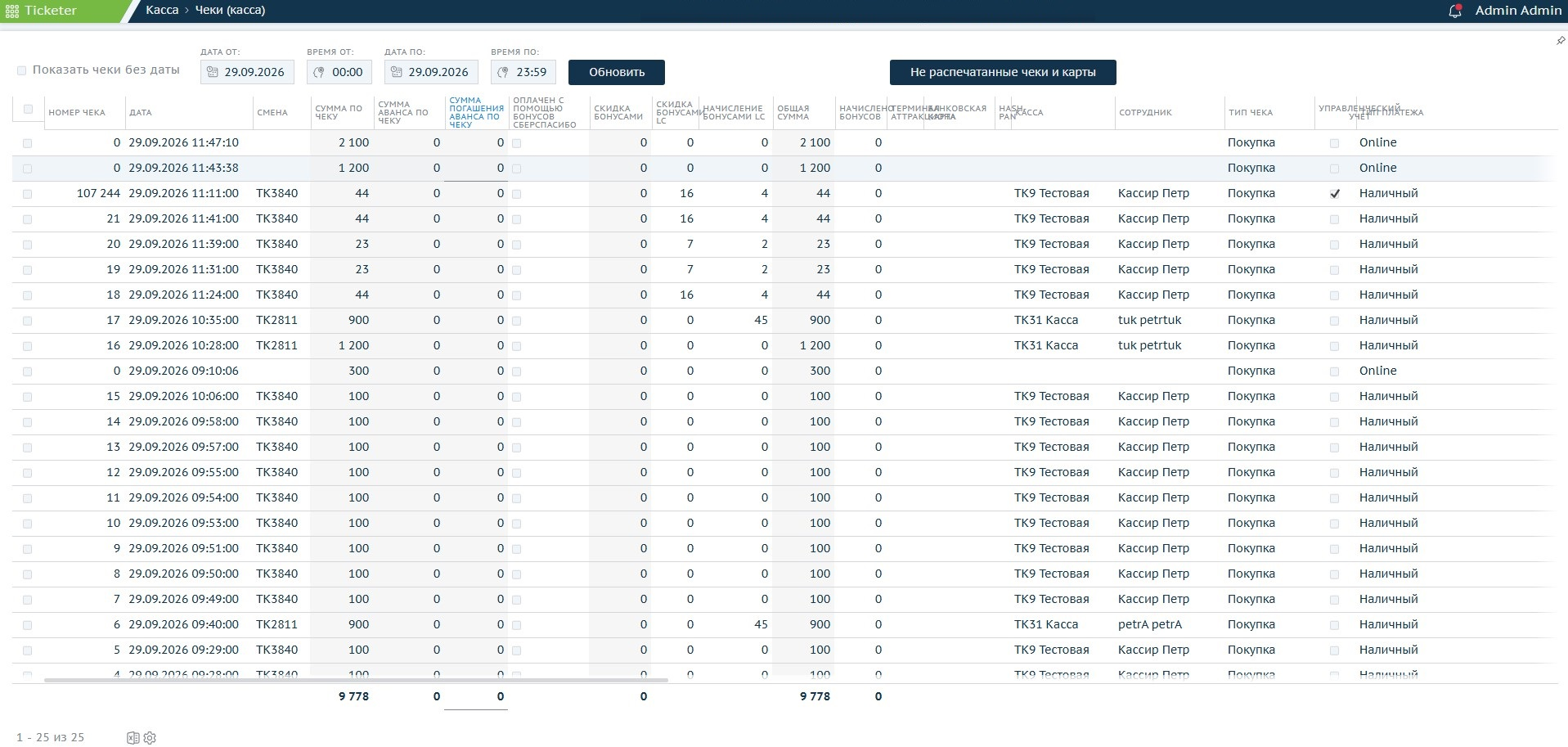Open calendar icon in Дата по field
The width and height of the screenshot is (1568, 747).
(397, 72)
